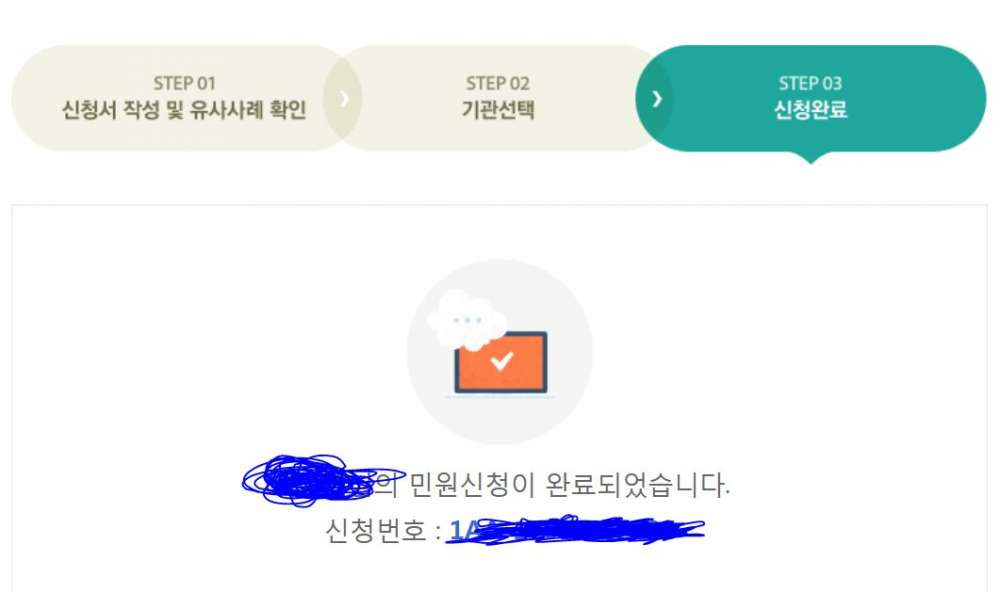Click the chevron arrow after STEP 01
This screenshot has width=1000, height=592.
point(344,98)
